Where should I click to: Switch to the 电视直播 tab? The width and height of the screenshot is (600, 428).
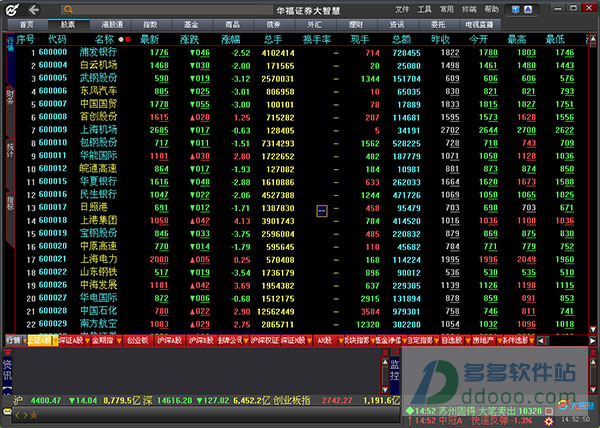coord(479,24)
